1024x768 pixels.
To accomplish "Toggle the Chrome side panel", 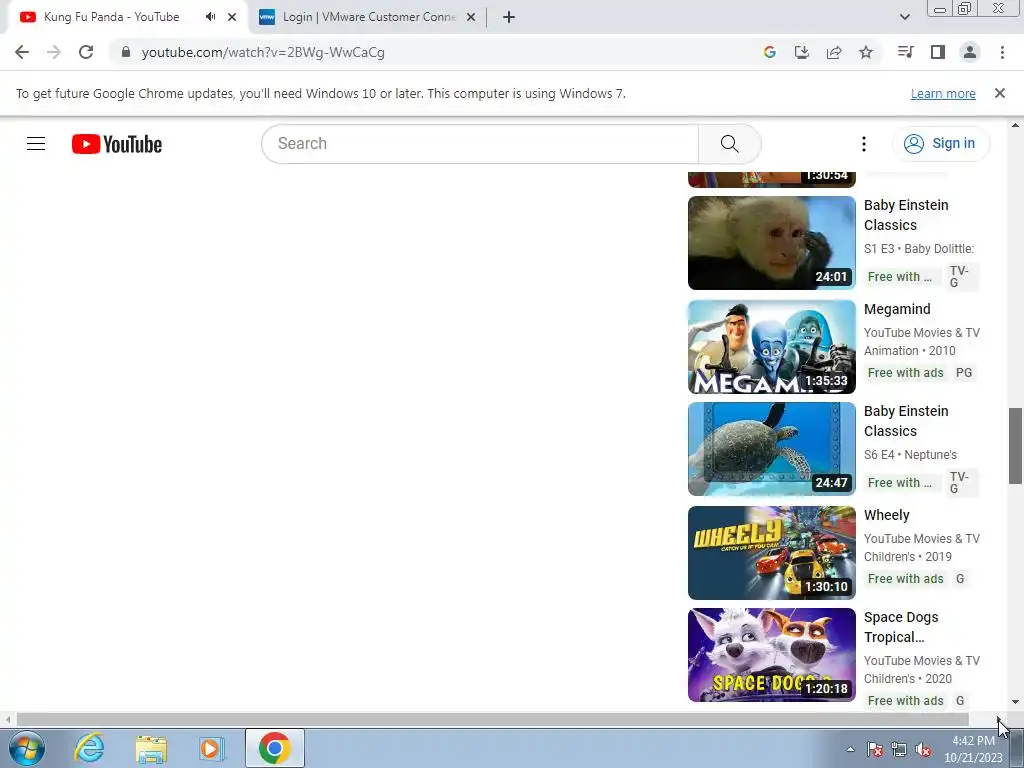I will pos(938,52).
